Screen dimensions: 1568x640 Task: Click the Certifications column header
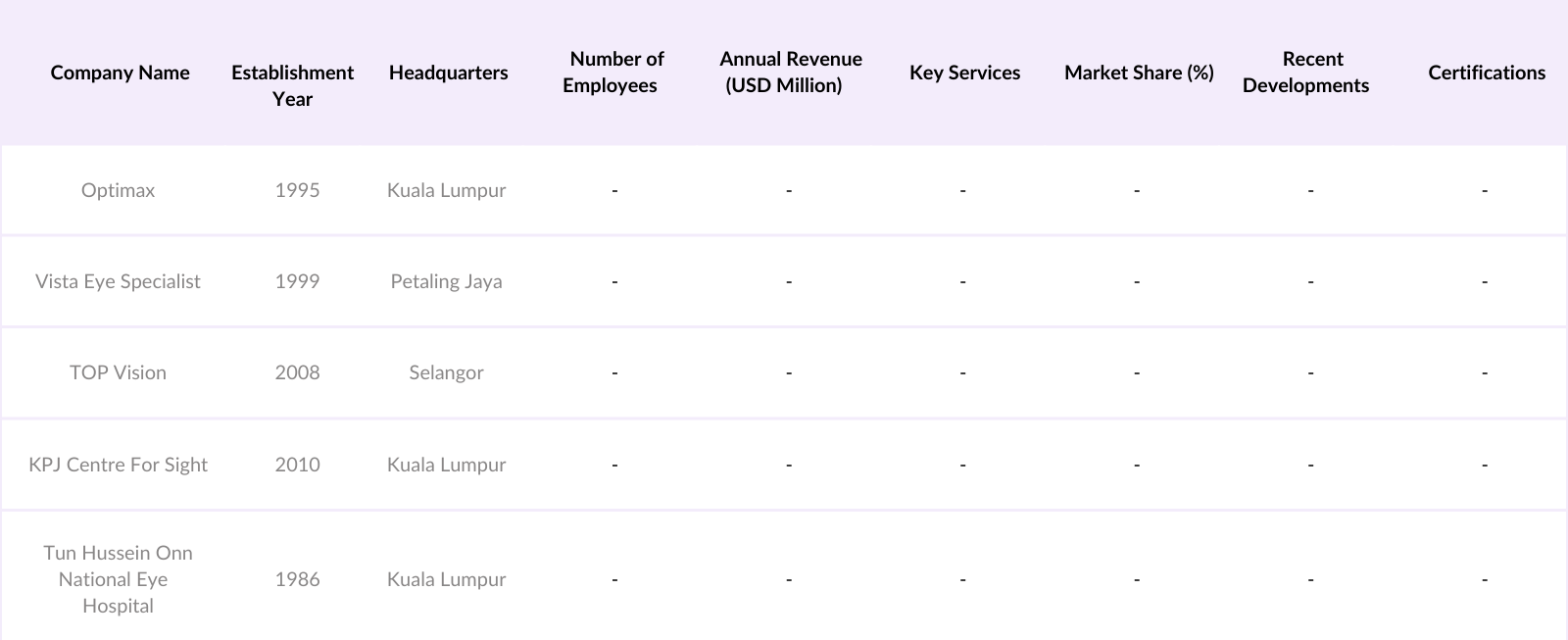click(x=1486, y=73)
